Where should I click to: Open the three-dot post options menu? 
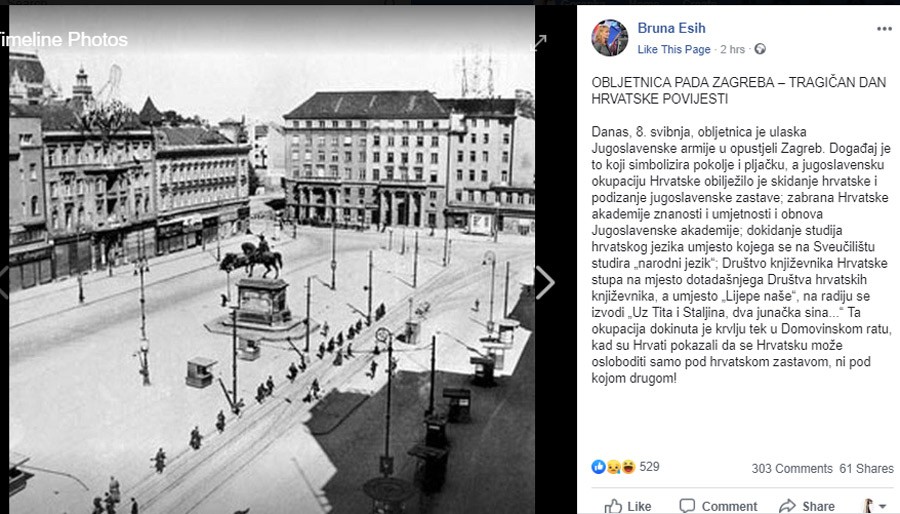click(884, 29)
